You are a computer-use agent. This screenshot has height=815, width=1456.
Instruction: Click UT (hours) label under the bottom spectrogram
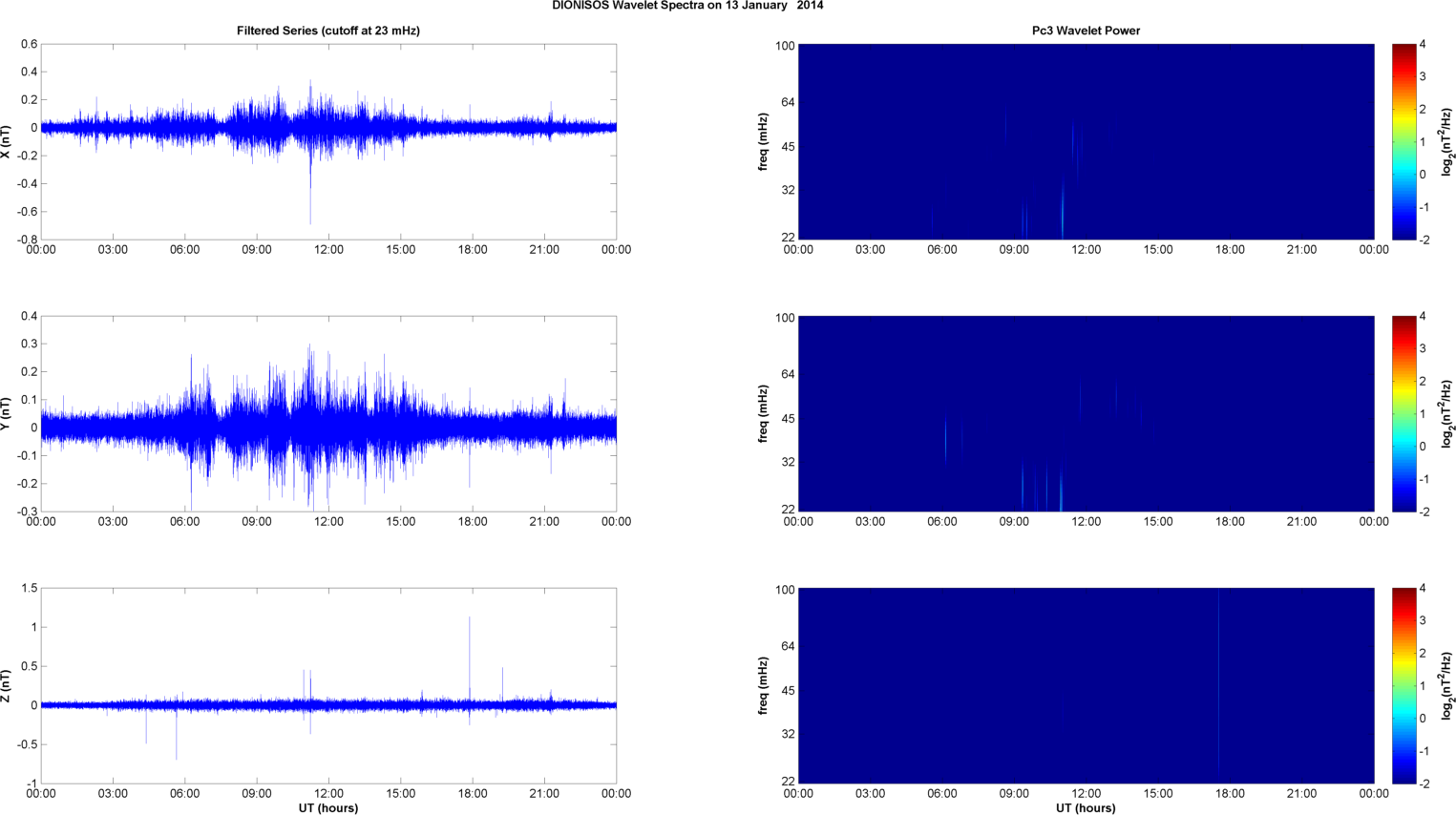coord(1086,807)
